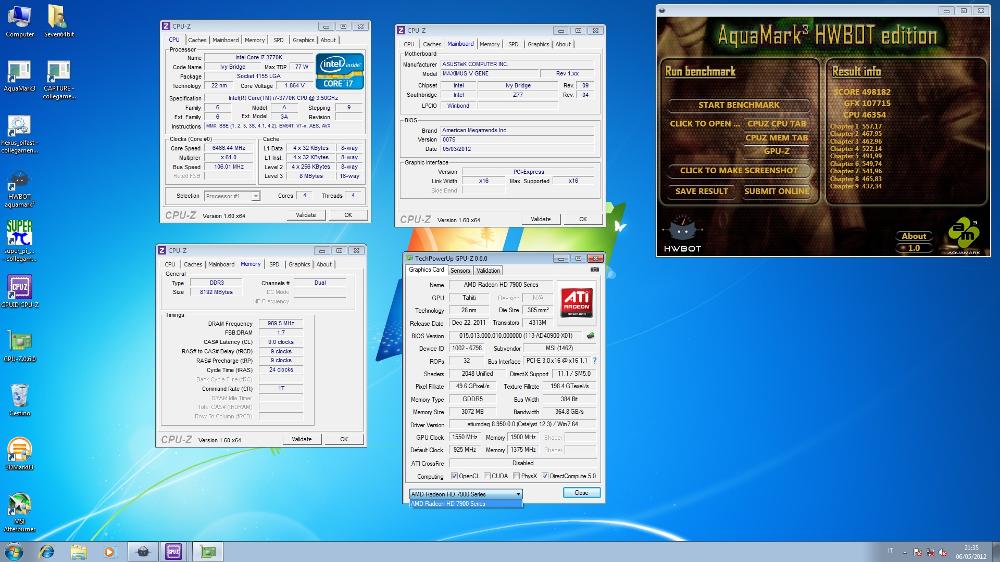Click the Bus Interface question mark in GPU-Z
This screenshot has width=1000, height=562.
594,360
